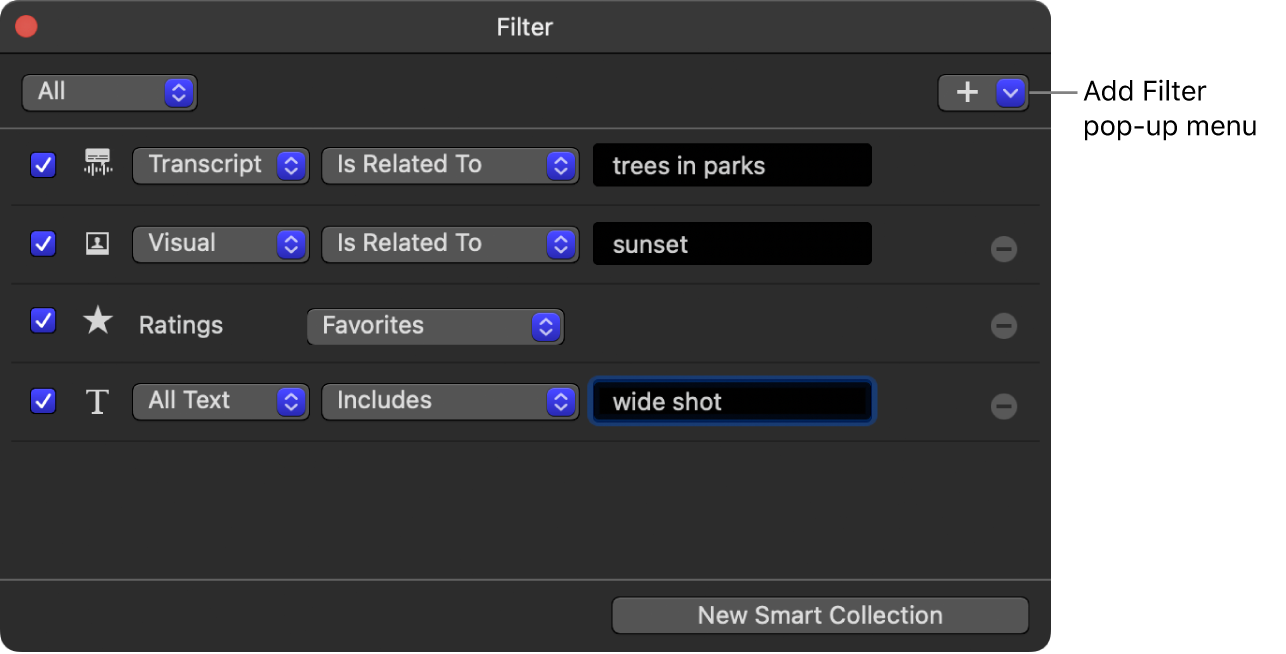1286x654 pixels.
Task: Click inside the 'wide shot' text field
Action: click(731, 401)
